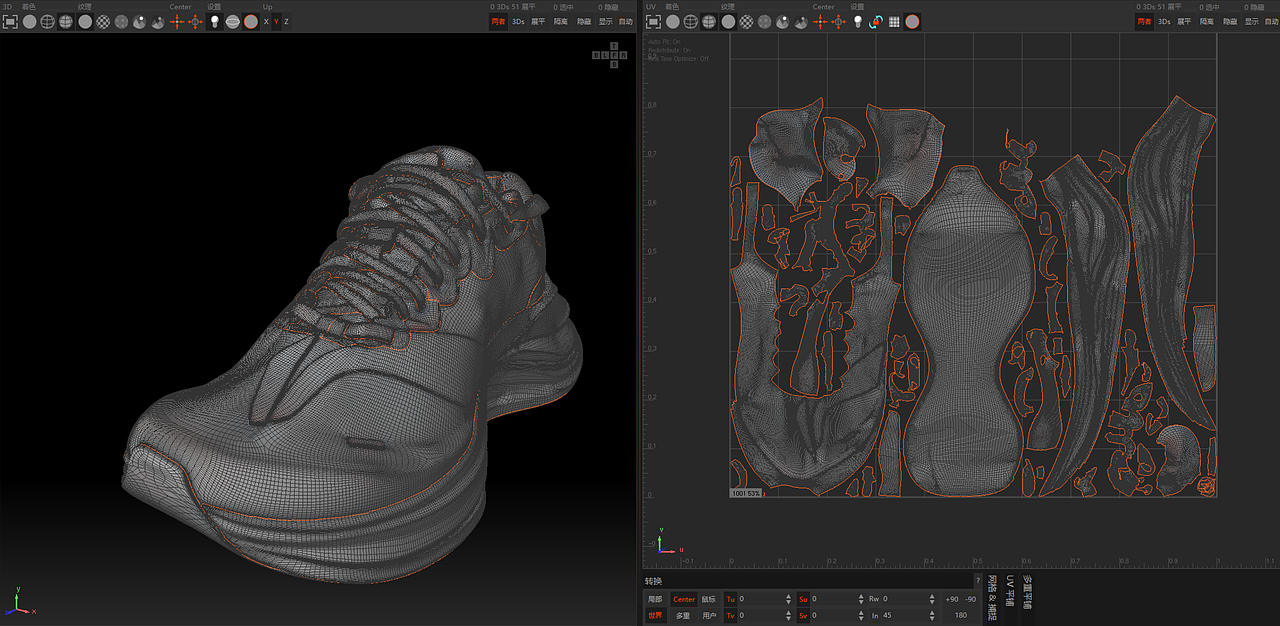Viewport: 1280px width, 626px height.
Task: Click the flattened sphere setting icon in 3D view
Action: click(232, 21)
